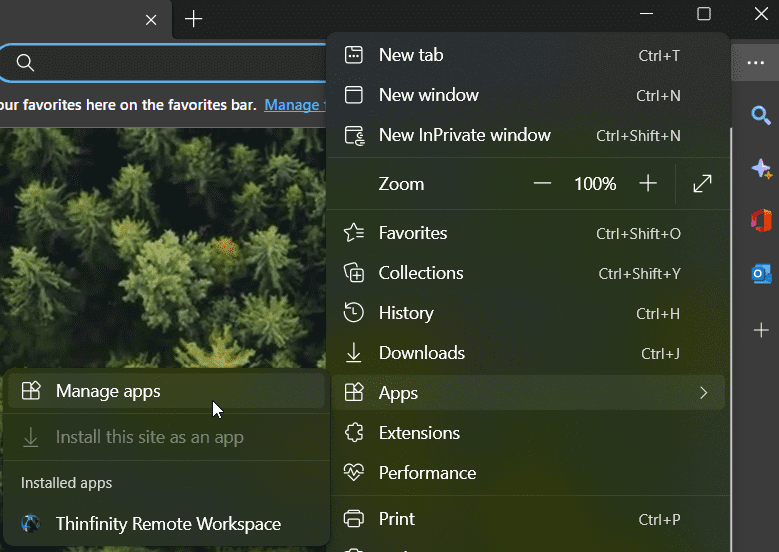Click the Ctrl+H shortcut text
This screenshot has height=552, width=779.
point(658,314)
